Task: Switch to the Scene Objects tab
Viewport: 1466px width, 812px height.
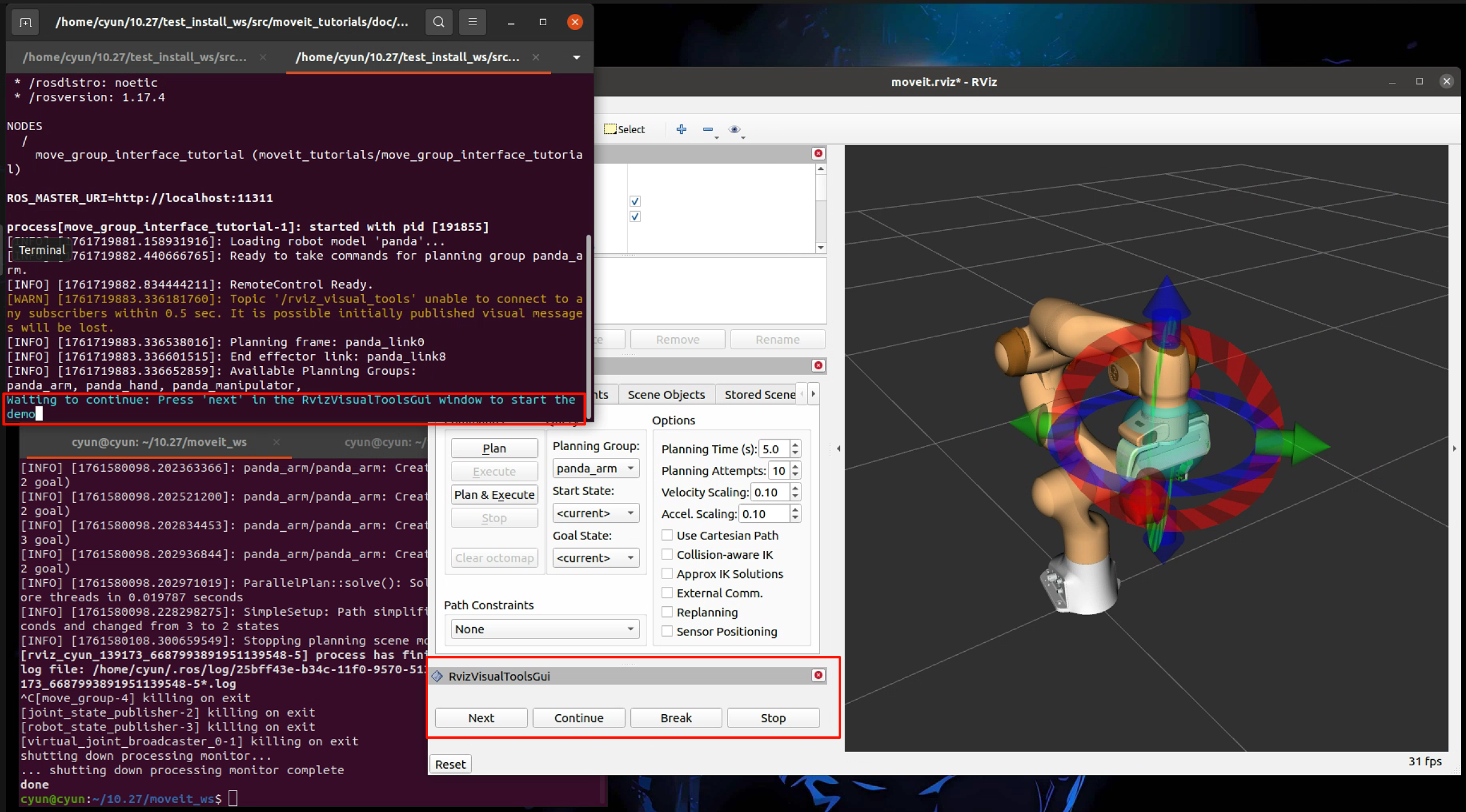Action: pos(666,394)
